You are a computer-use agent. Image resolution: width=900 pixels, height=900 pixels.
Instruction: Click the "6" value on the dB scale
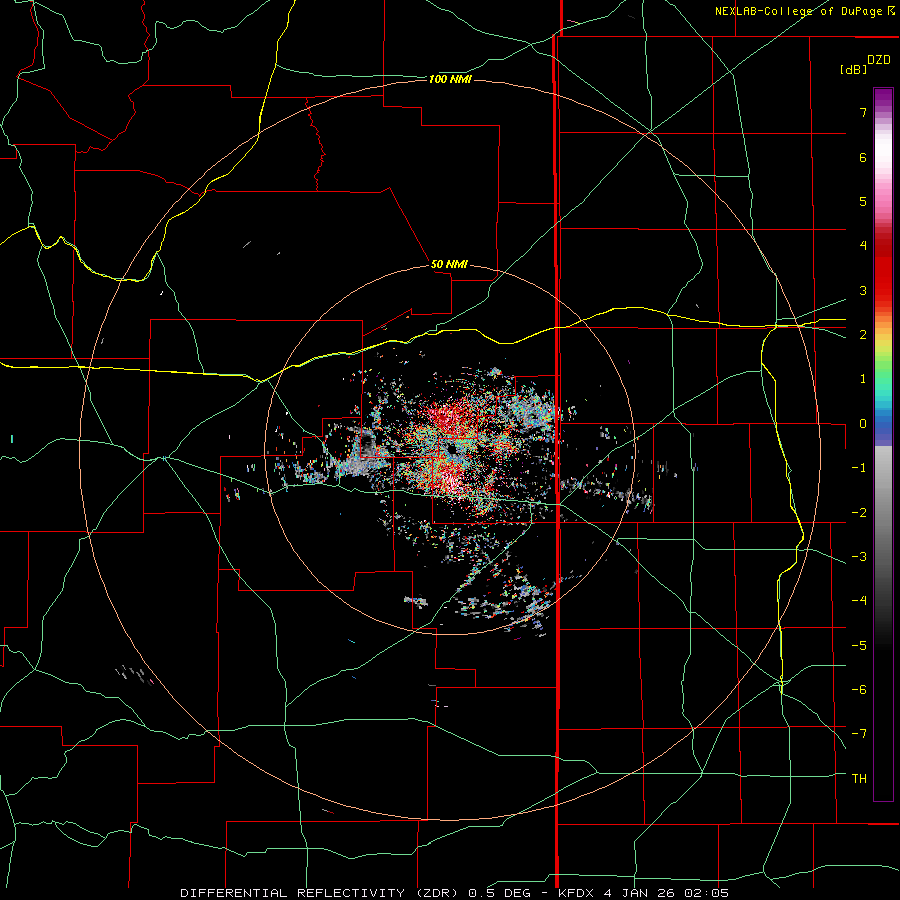click(863, 157)
